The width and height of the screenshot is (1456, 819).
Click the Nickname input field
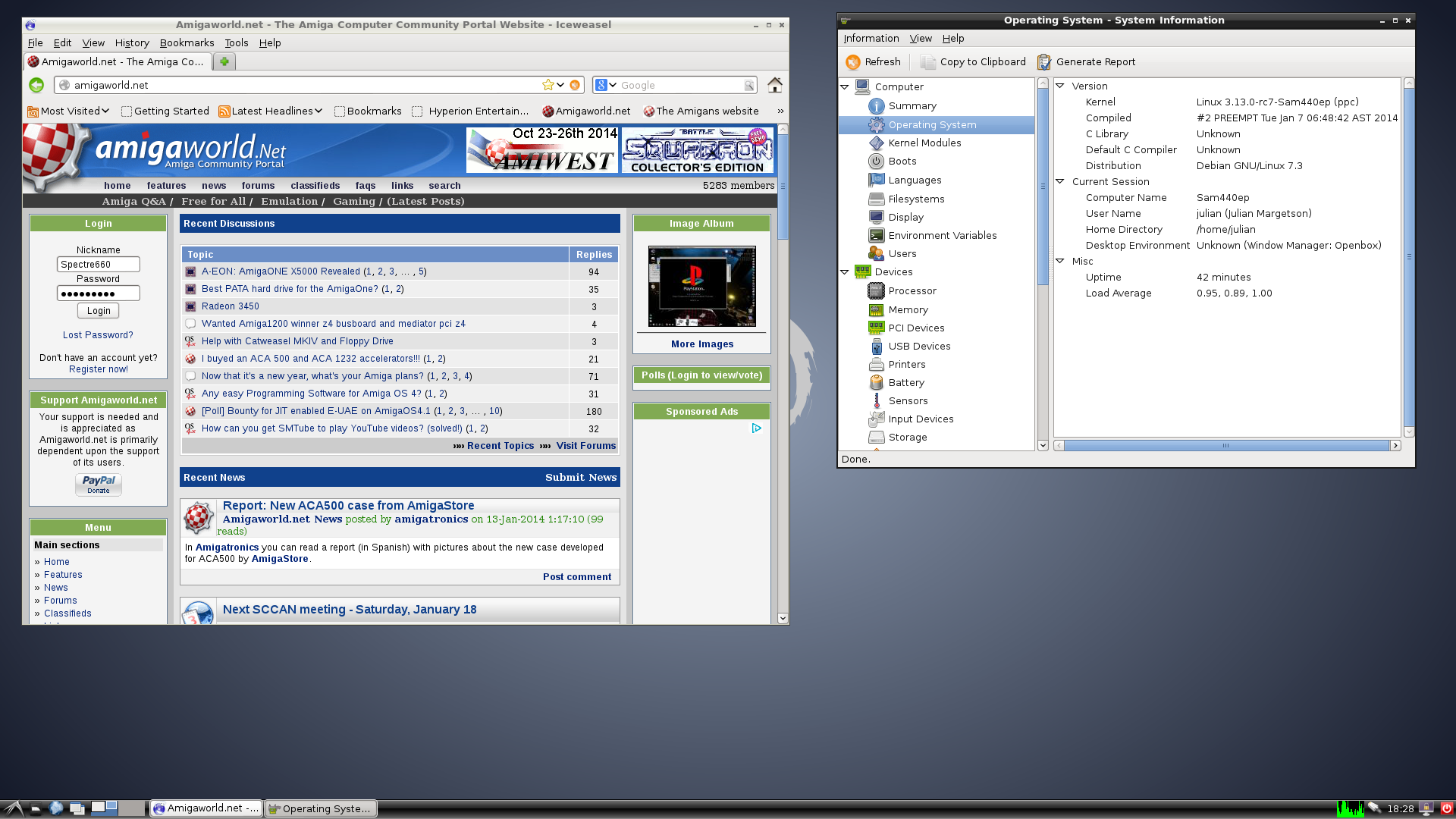point(98,264)
